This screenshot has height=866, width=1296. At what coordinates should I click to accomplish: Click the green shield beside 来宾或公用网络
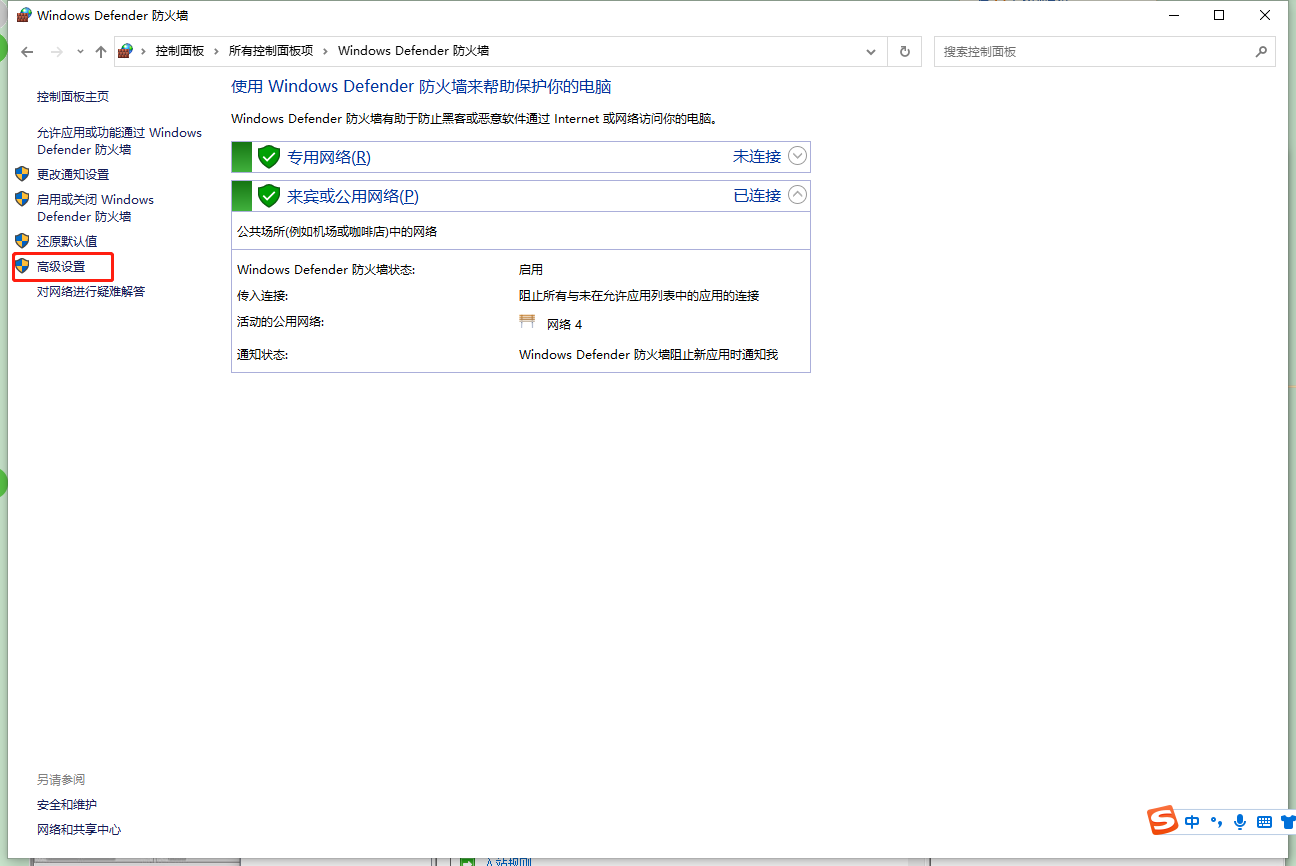coord(268,195)
